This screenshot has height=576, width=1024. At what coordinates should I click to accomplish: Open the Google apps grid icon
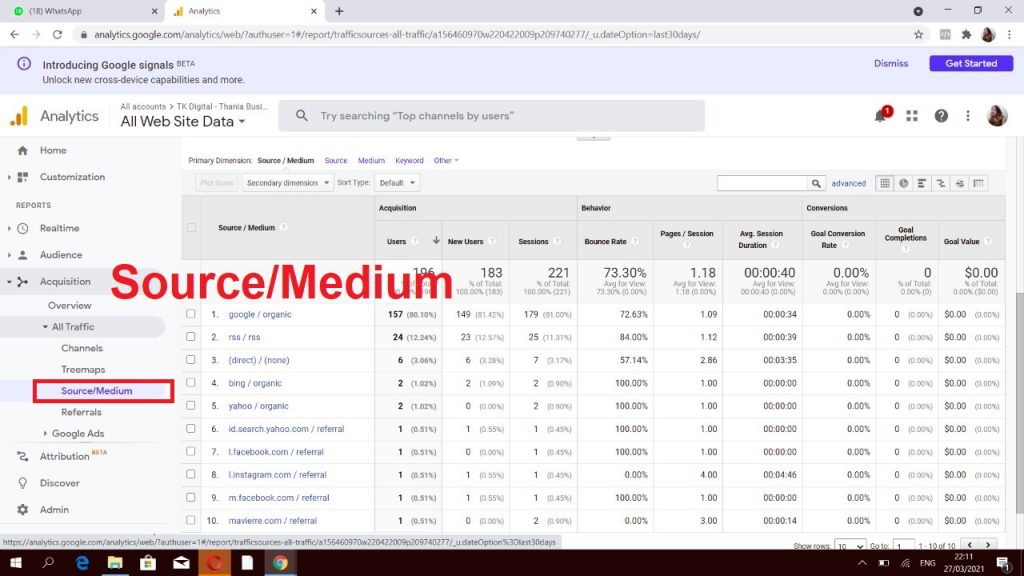click(x=912, y=116)
